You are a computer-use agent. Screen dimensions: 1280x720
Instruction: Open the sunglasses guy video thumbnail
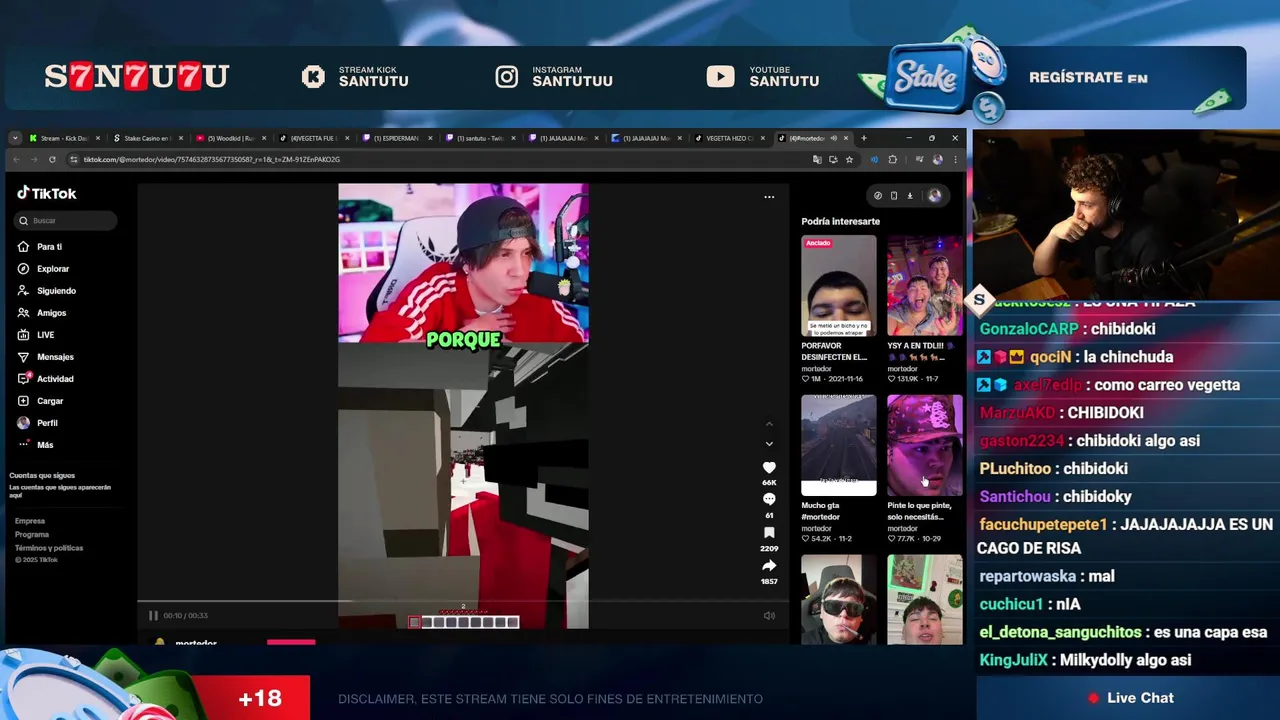click(x=838, y=600)
